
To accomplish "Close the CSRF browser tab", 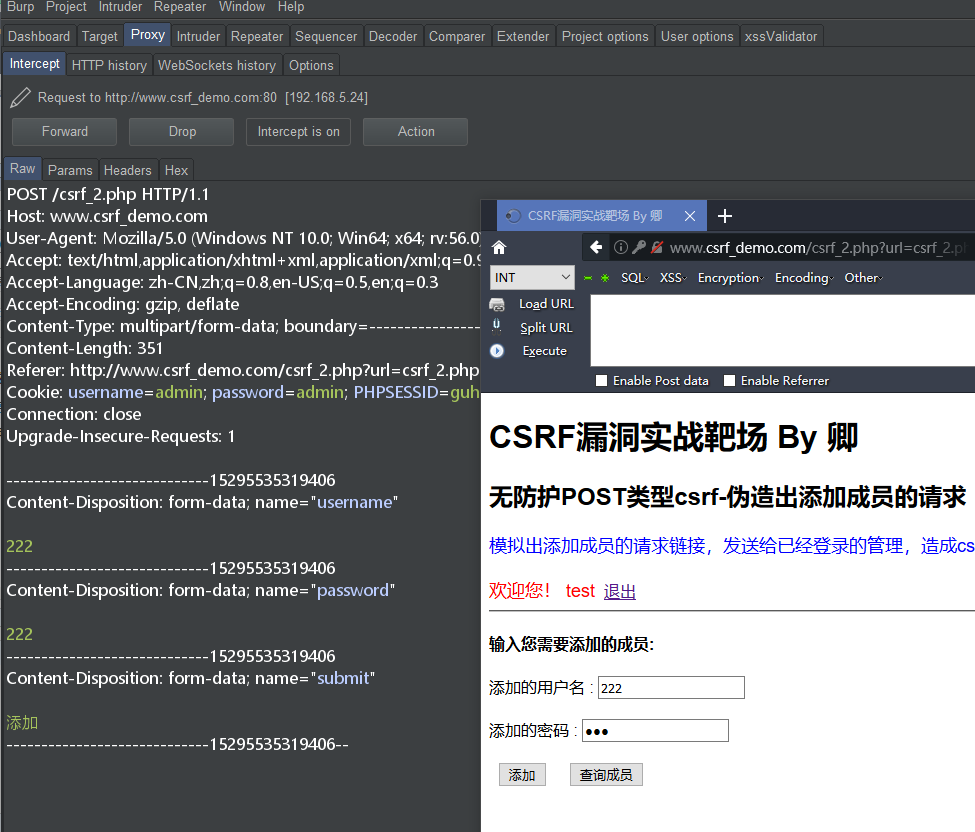I will pos(690,216).
